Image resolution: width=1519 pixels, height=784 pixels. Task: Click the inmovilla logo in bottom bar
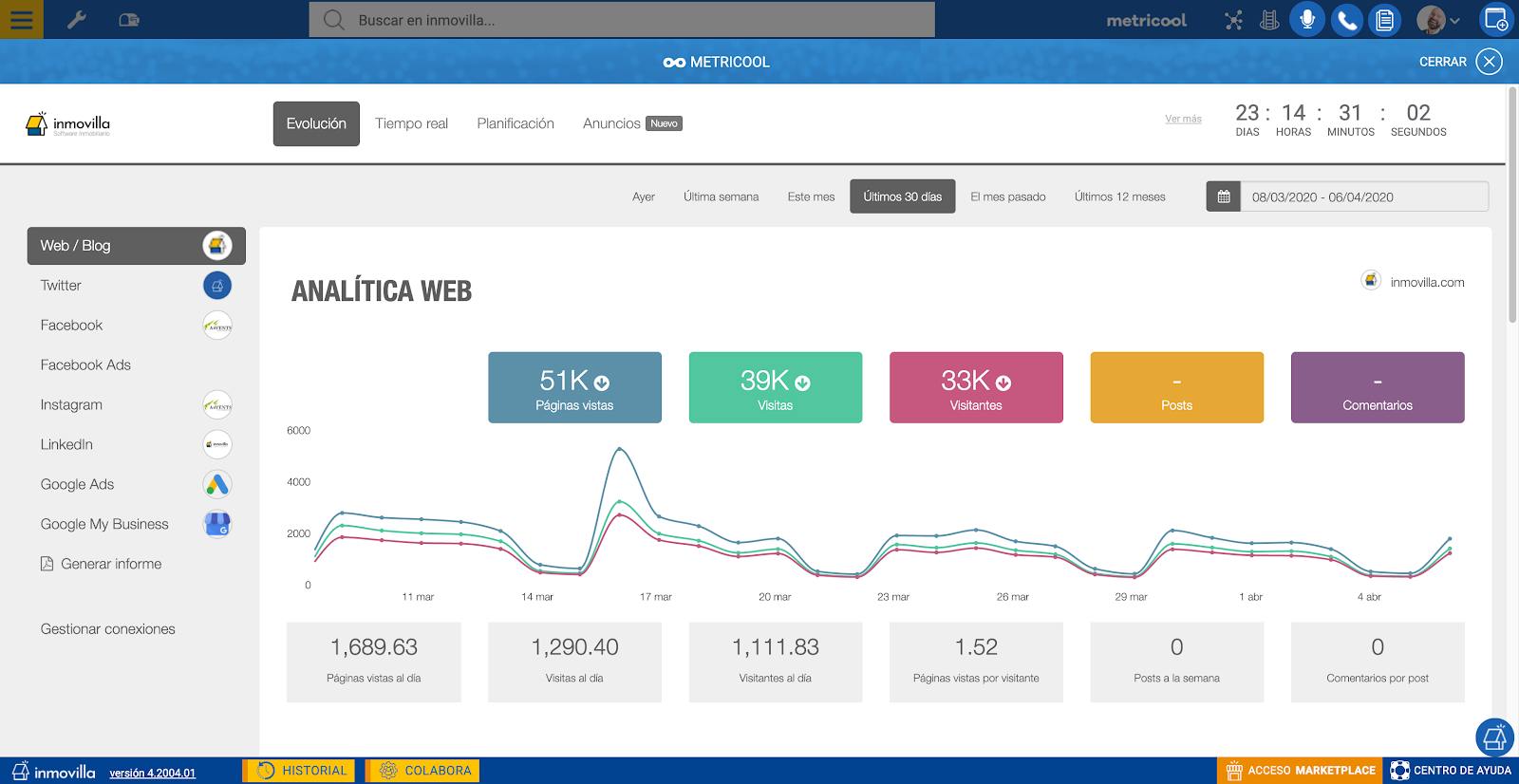click(54, 771)
